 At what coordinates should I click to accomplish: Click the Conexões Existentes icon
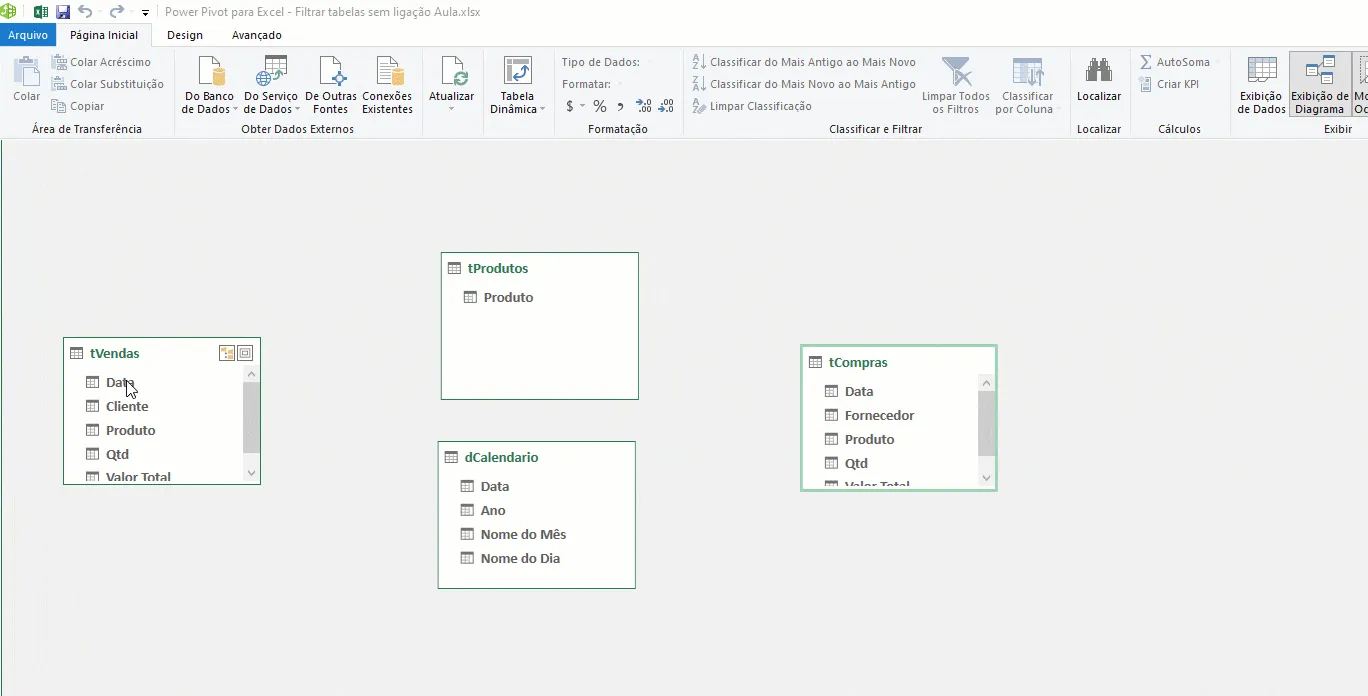[388, 72]
